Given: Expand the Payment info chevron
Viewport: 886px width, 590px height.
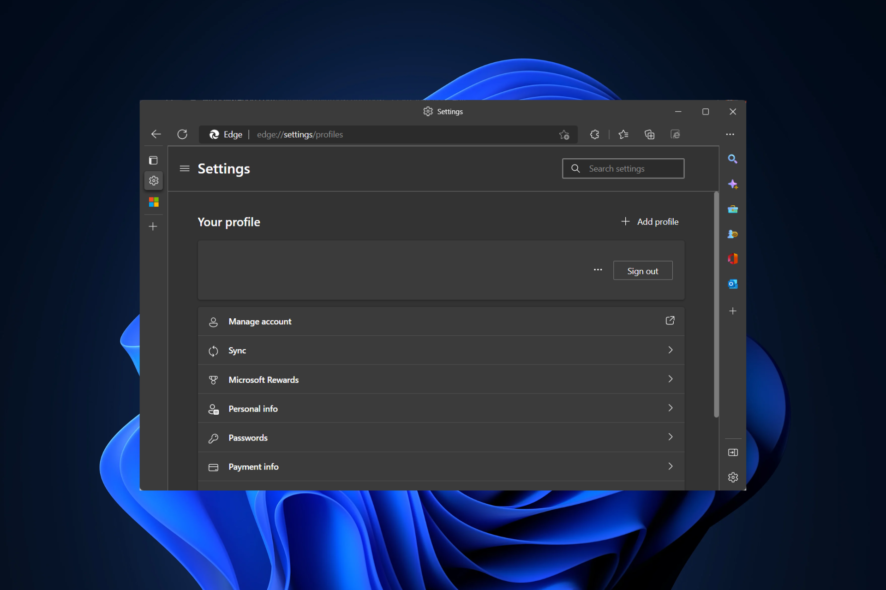Looking at the screenshot, I should (x=670, y=466).
